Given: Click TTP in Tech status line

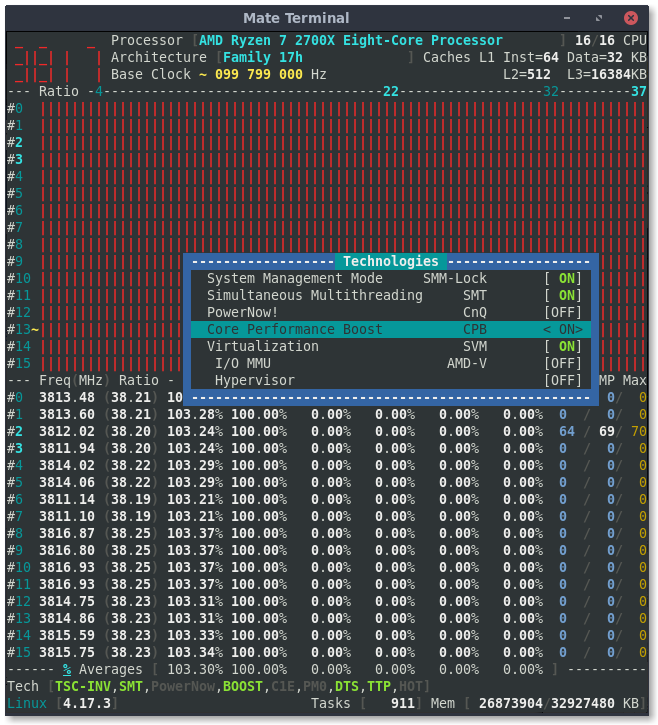Looking at the screenshot, I should (379, 687).
